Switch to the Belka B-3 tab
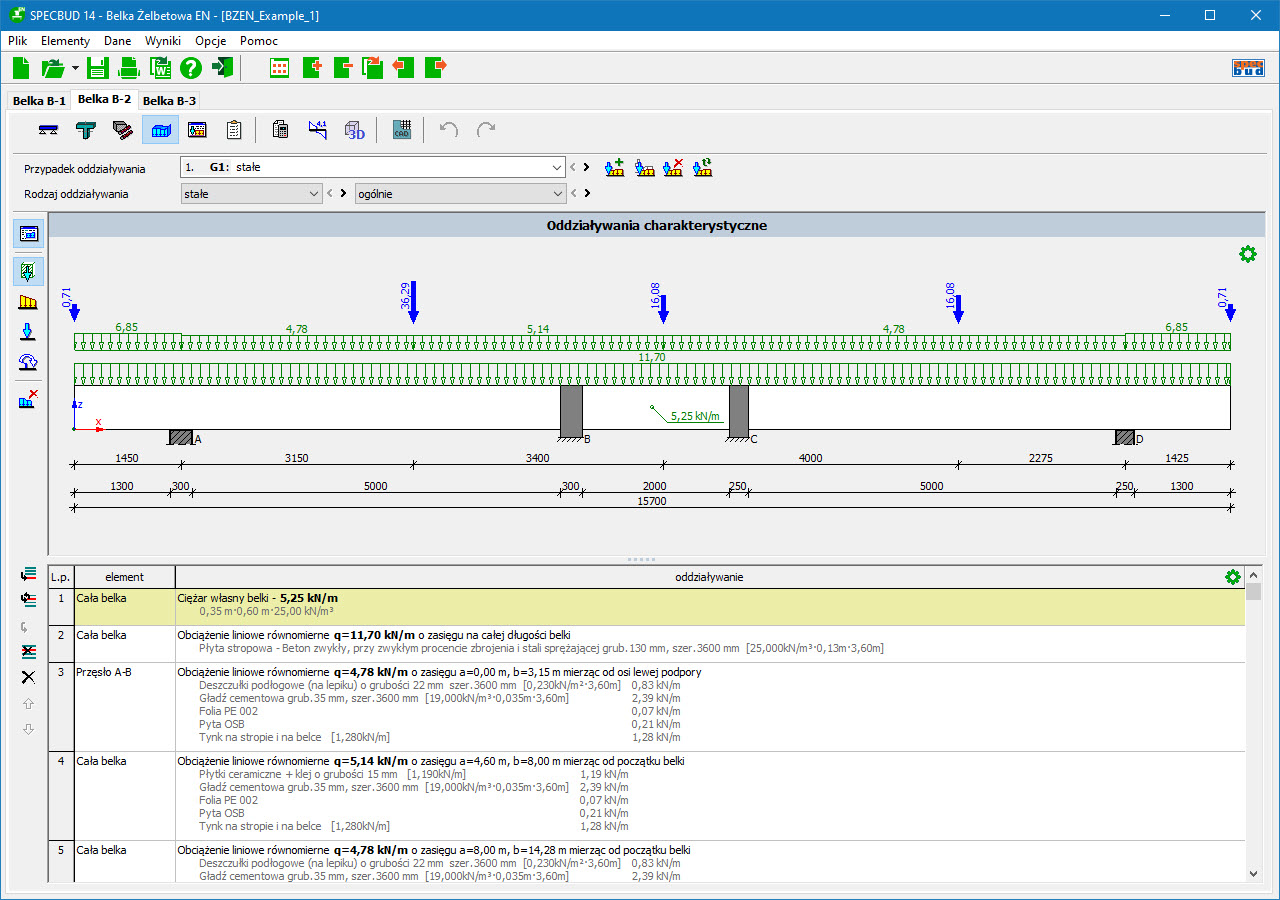The image size is (1280, 900). (x=168, y=101)
